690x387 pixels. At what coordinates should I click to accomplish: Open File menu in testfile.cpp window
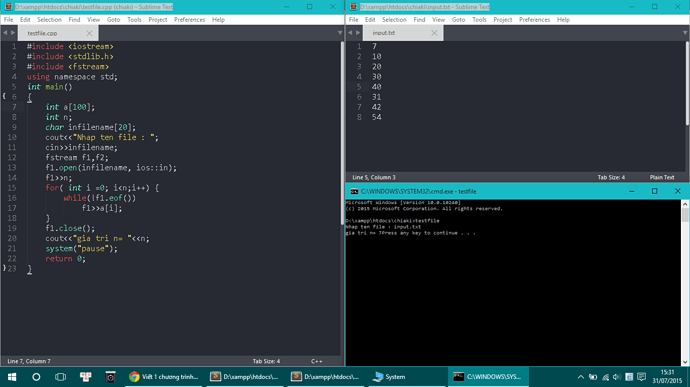tap(8, 20)
